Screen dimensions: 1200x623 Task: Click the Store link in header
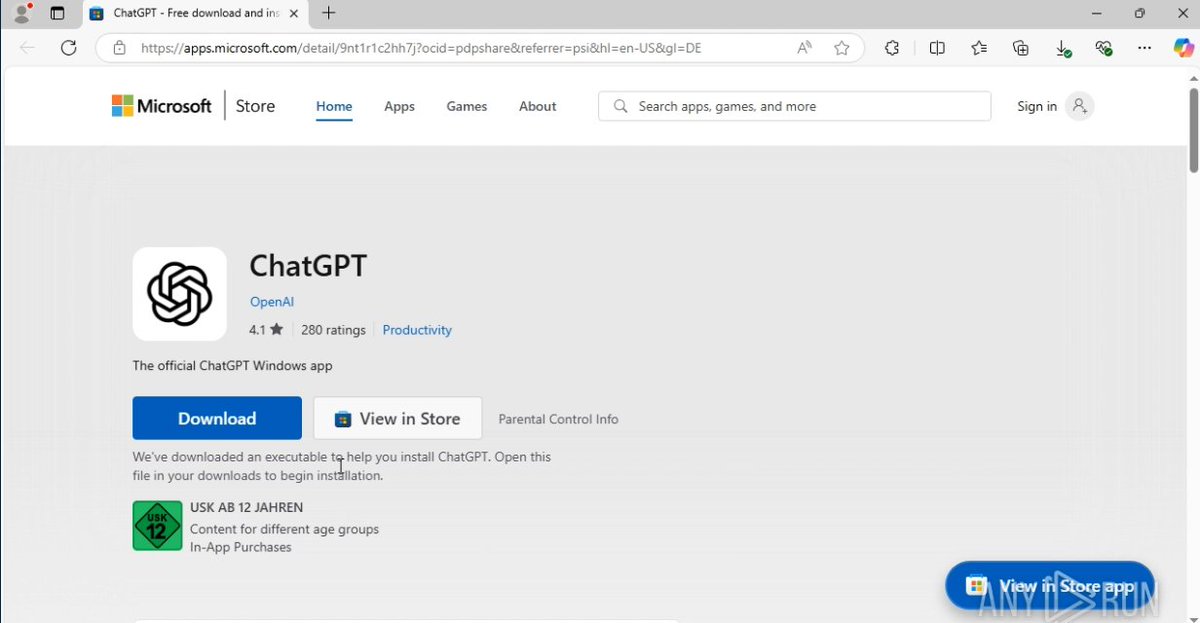pyautogui.click(x=255, y=106)
